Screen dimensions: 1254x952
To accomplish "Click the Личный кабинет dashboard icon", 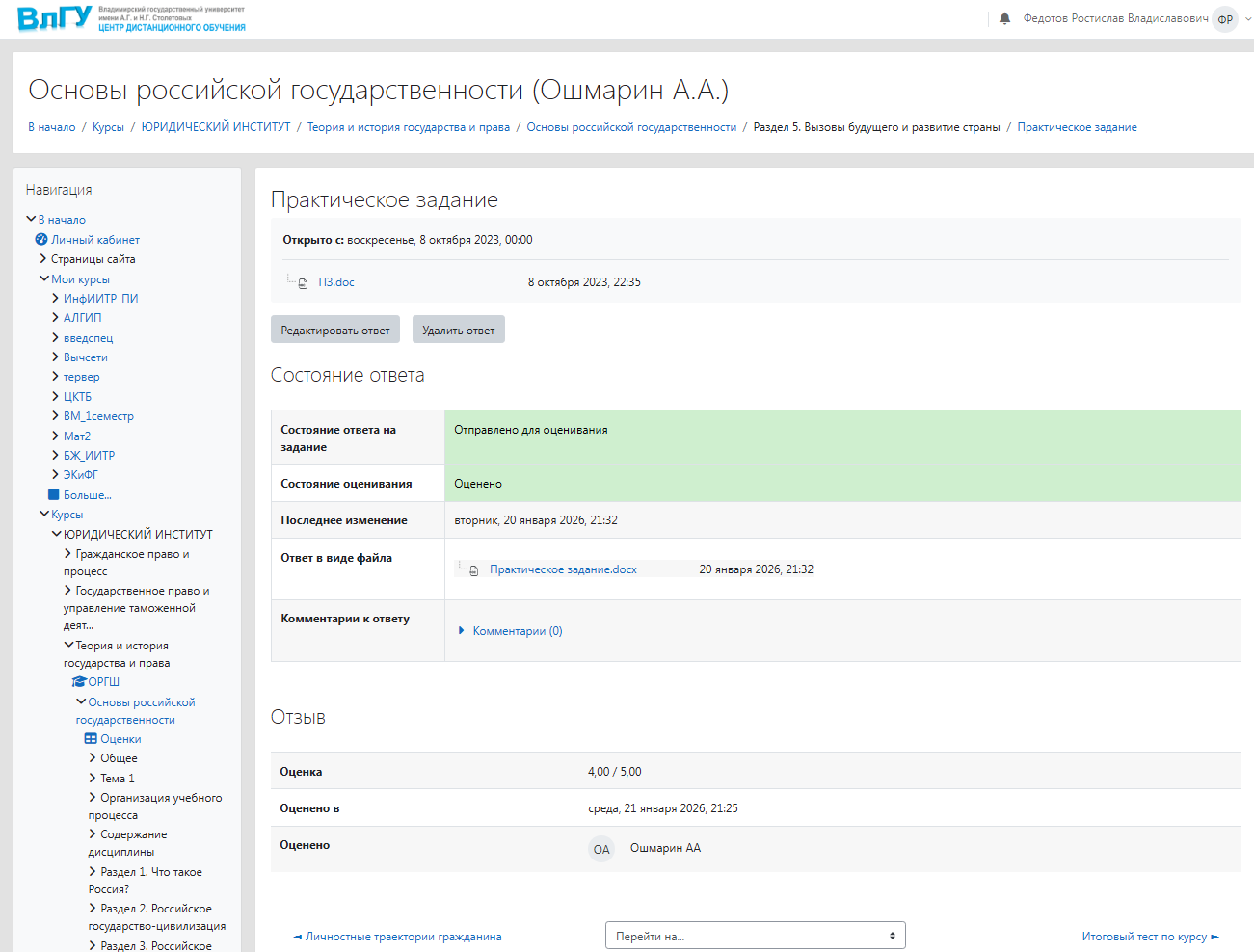I will [x=41, y=240].
